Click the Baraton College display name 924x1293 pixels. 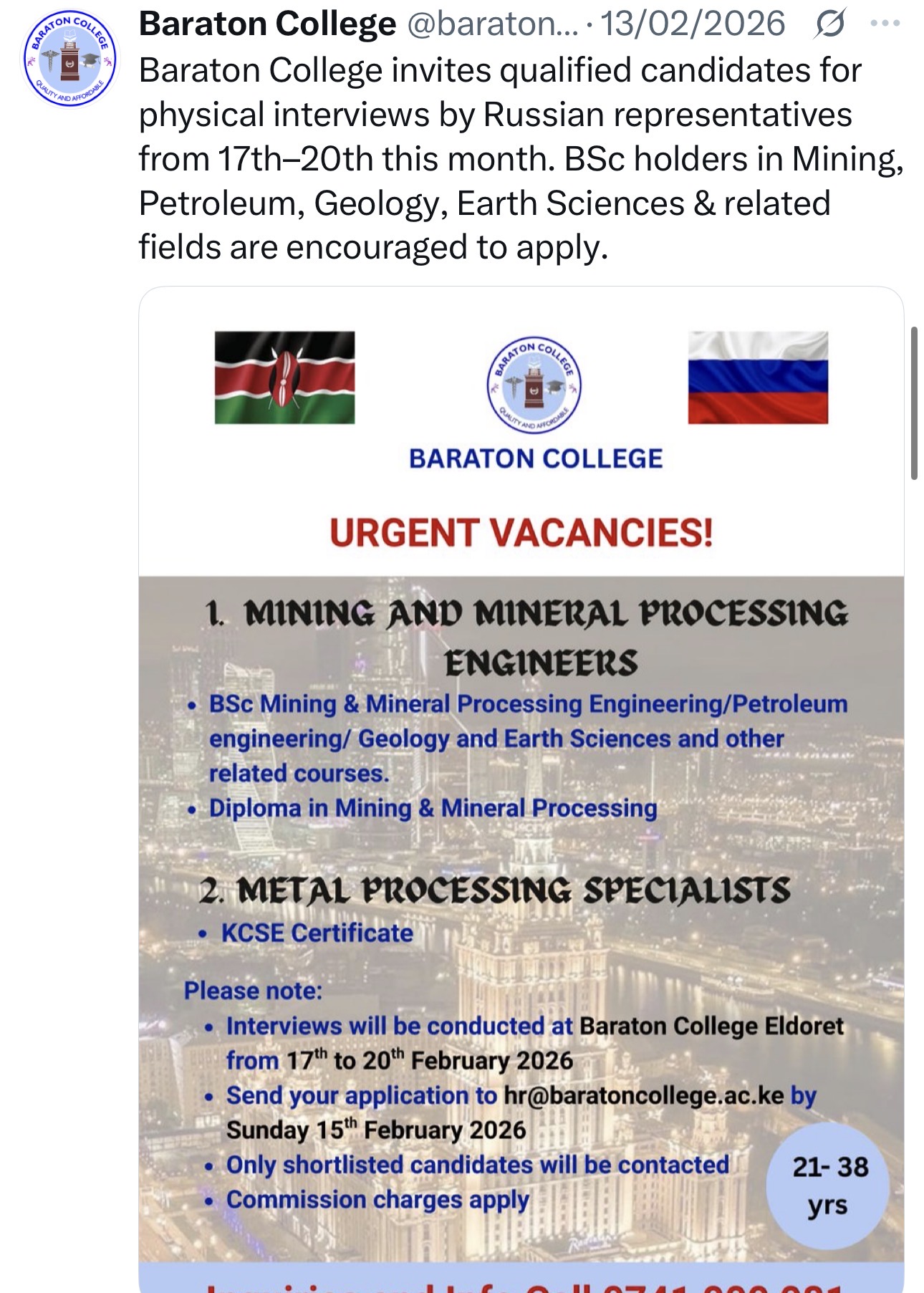(x=267, y=24)
